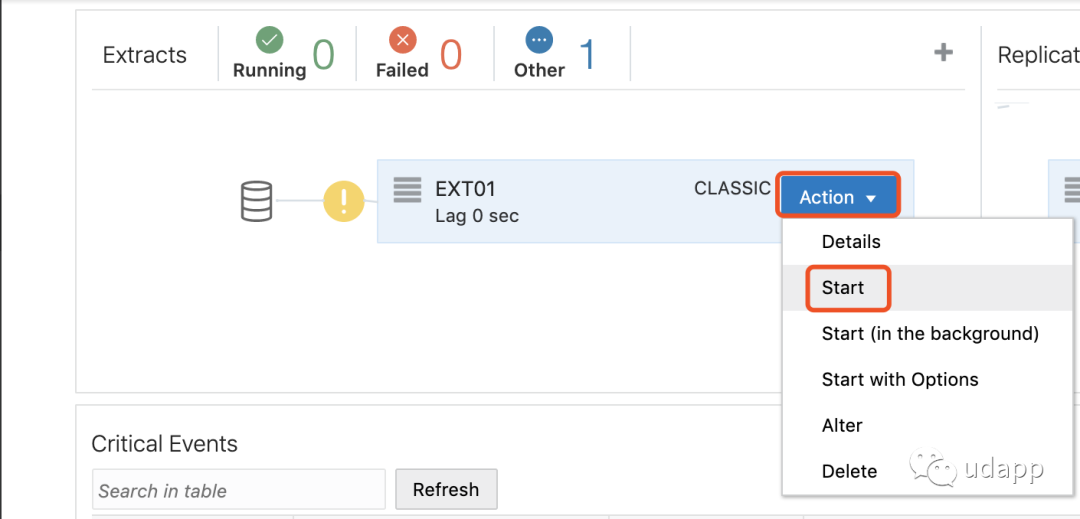Click the database cylinder icon
This screenshot has width=1080, height=519.
tap(257, 201)
